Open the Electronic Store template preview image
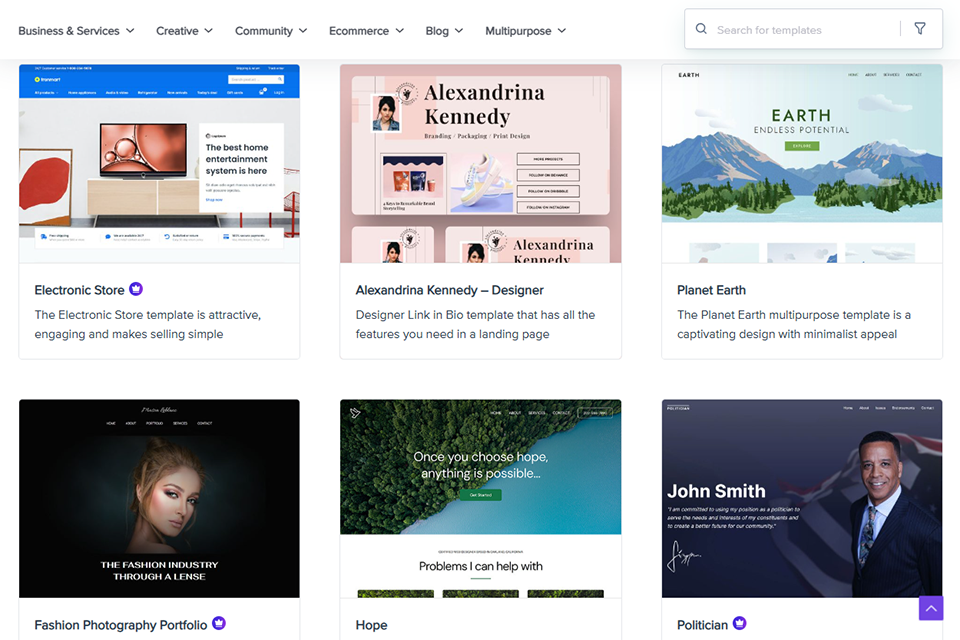This screenshot has height=640, width=960. click(159, 164)
